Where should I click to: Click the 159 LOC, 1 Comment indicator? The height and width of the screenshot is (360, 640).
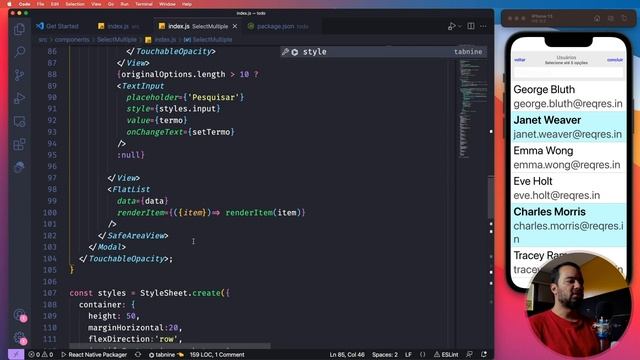tap(217, 355)
